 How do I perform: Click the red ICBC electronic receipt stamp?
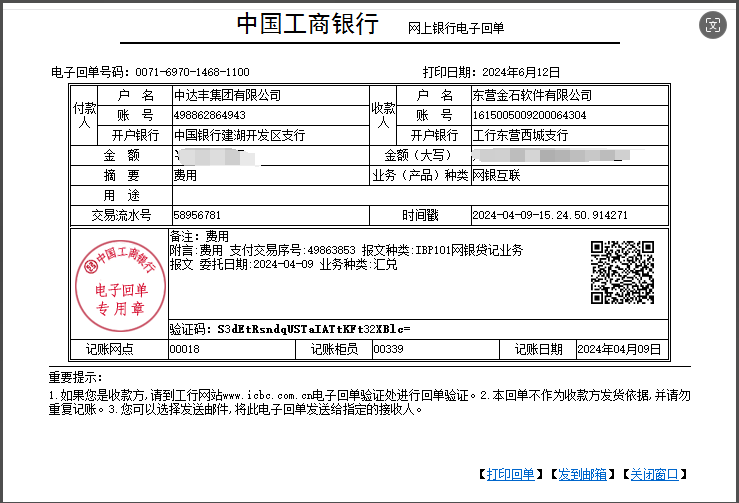(121, 285)
